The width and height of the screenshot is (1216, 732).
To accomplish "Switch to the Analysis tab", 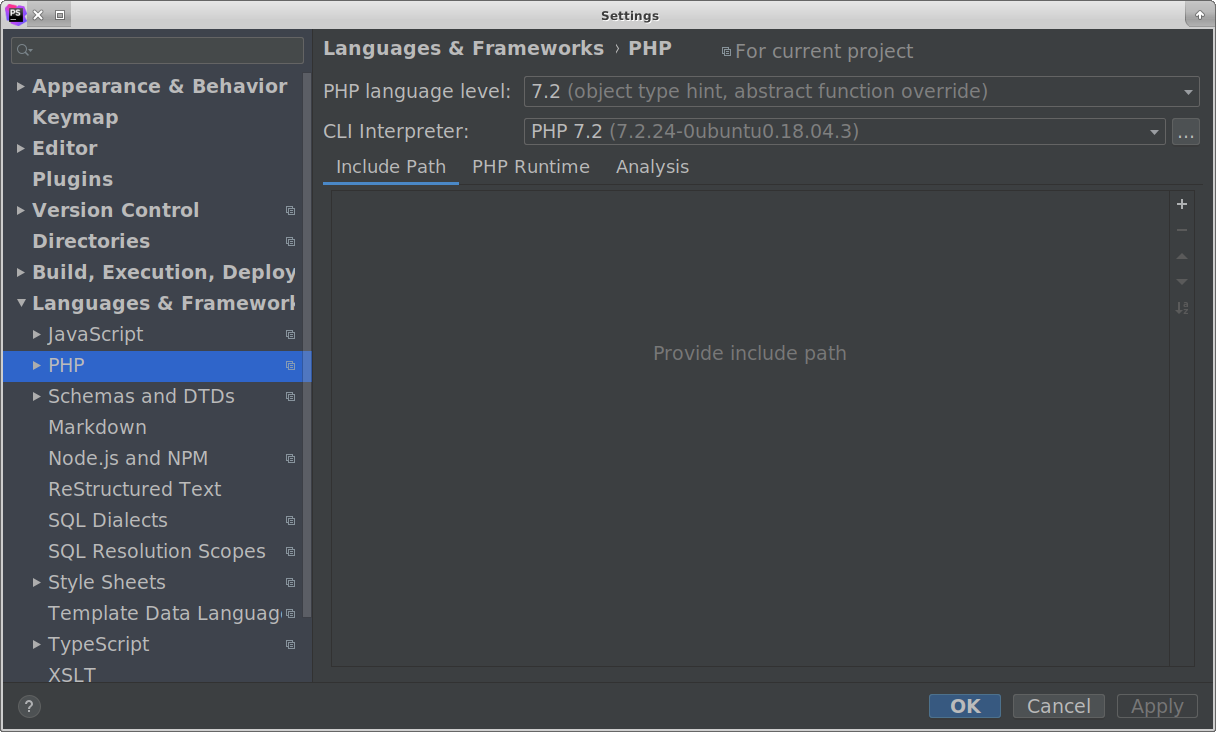I will pyautogui.click(x=652, y=167).
